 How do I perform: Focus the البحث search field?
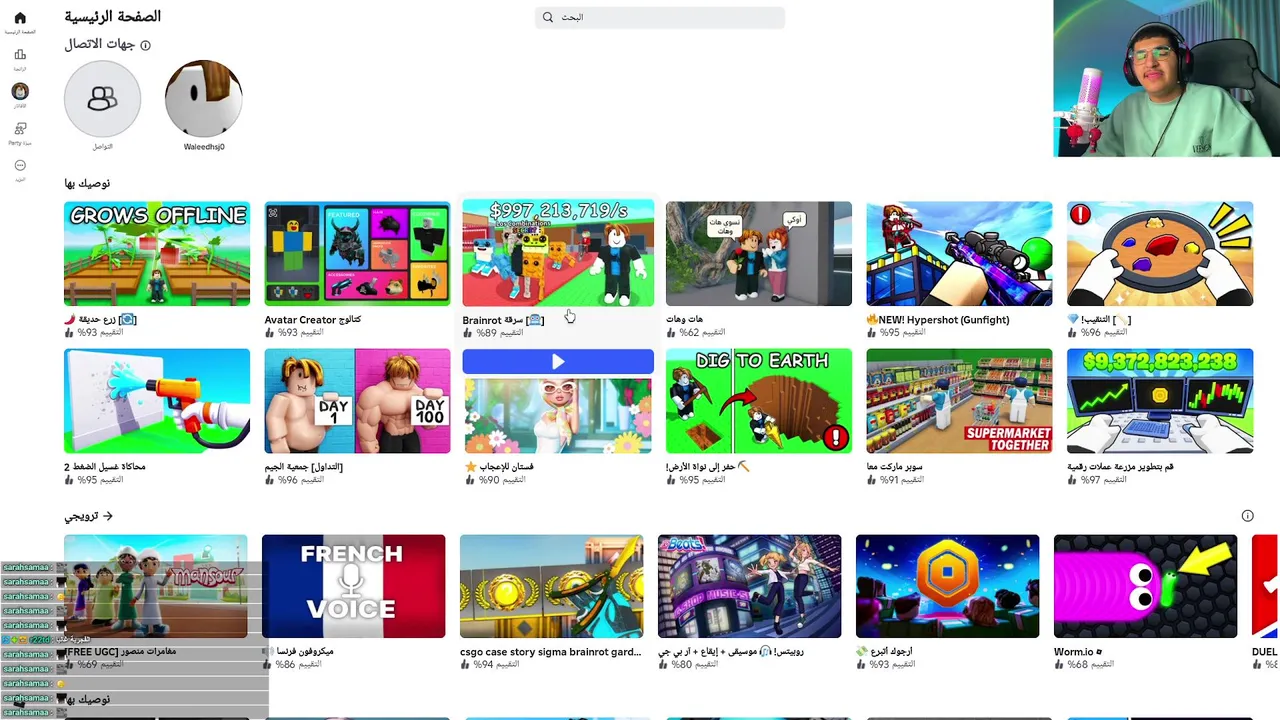coord(660,17)
